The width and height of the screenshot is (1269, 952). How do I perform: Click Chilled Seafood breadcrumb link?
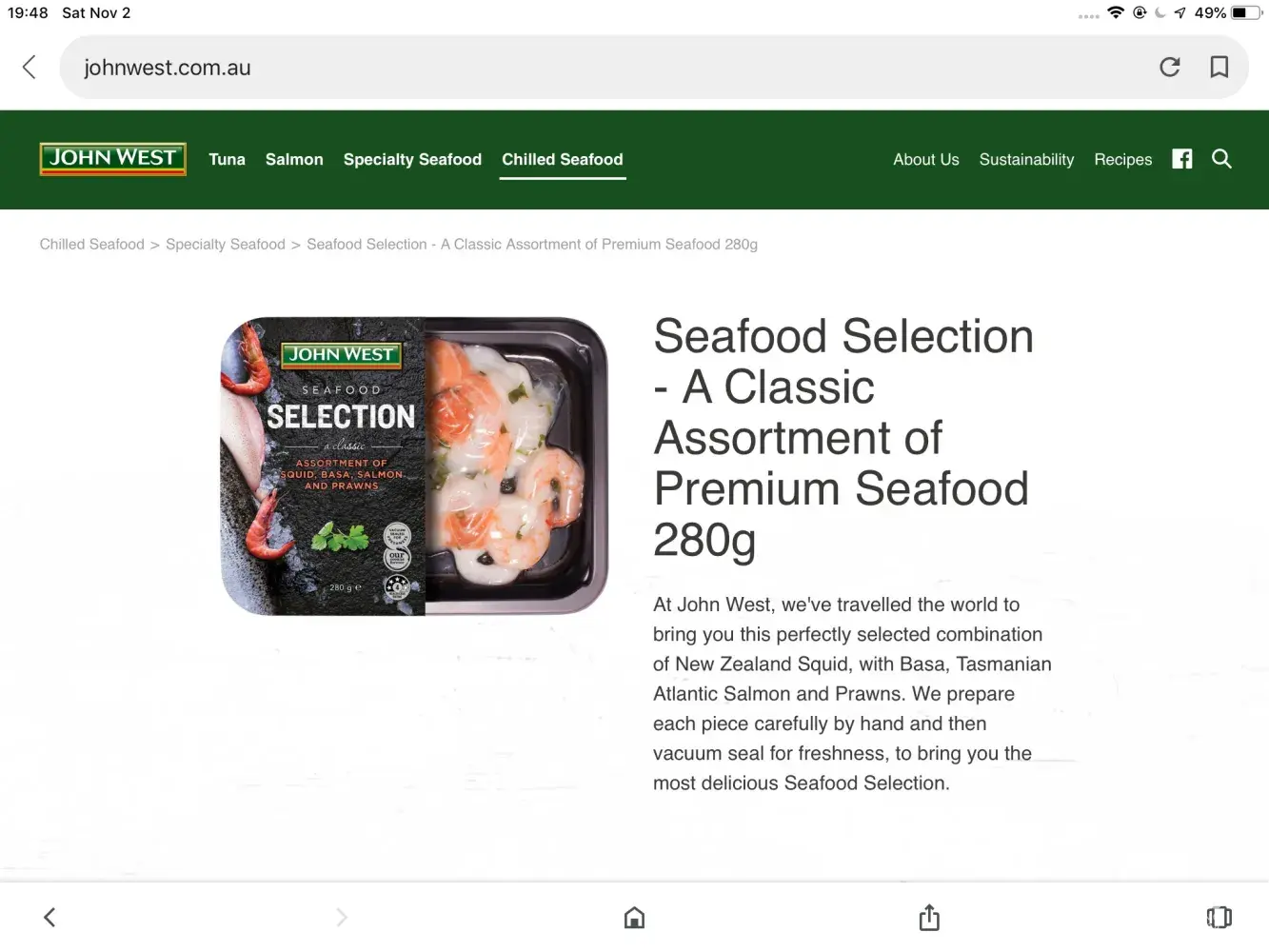pos(92,245)
